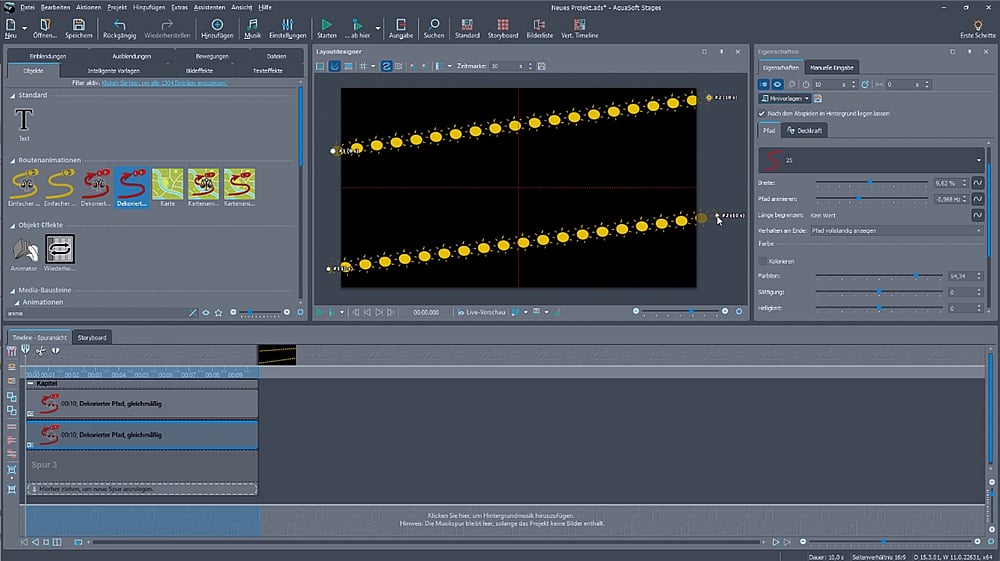Switch to the Storyboard tab

coord(92,338)
